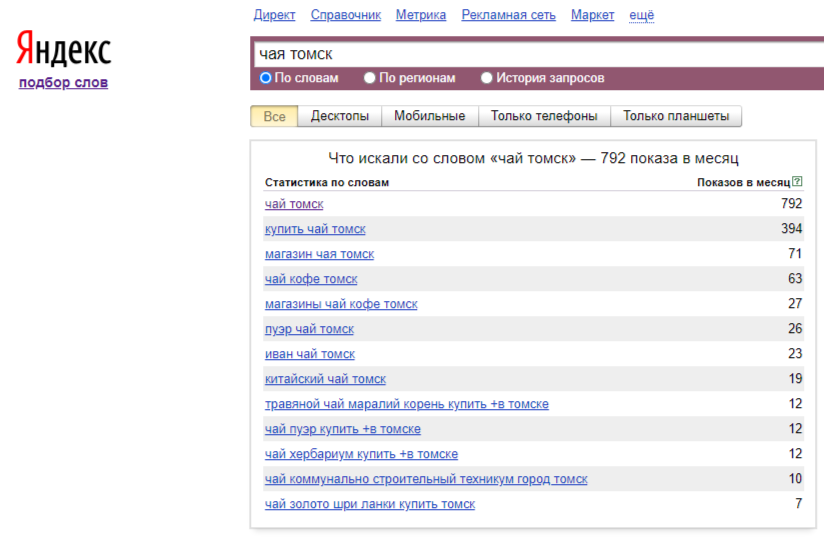Click the Показов в месяц column header
This screenshot has width=824, height=537.
click(x=744, y=182)
